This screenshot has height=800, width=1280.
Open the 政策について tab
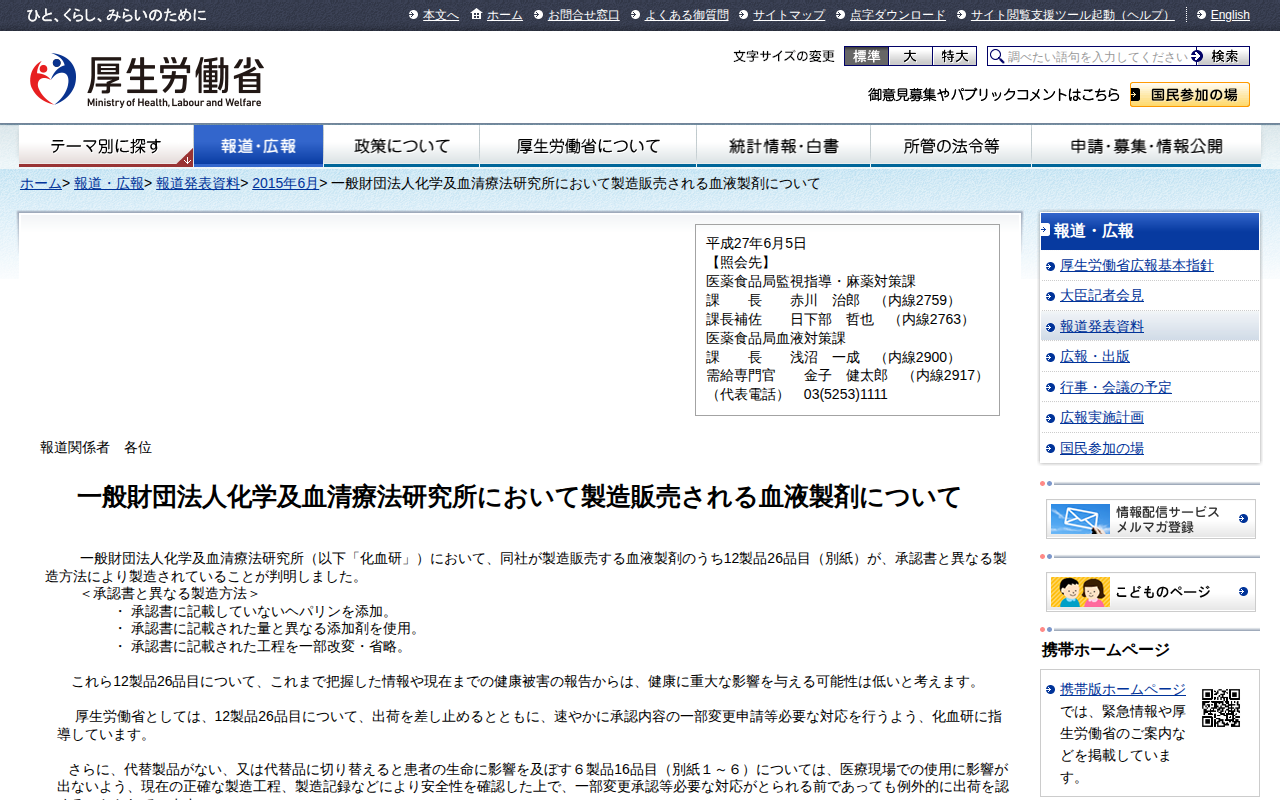pyautogui.click(x=402, y=146)
